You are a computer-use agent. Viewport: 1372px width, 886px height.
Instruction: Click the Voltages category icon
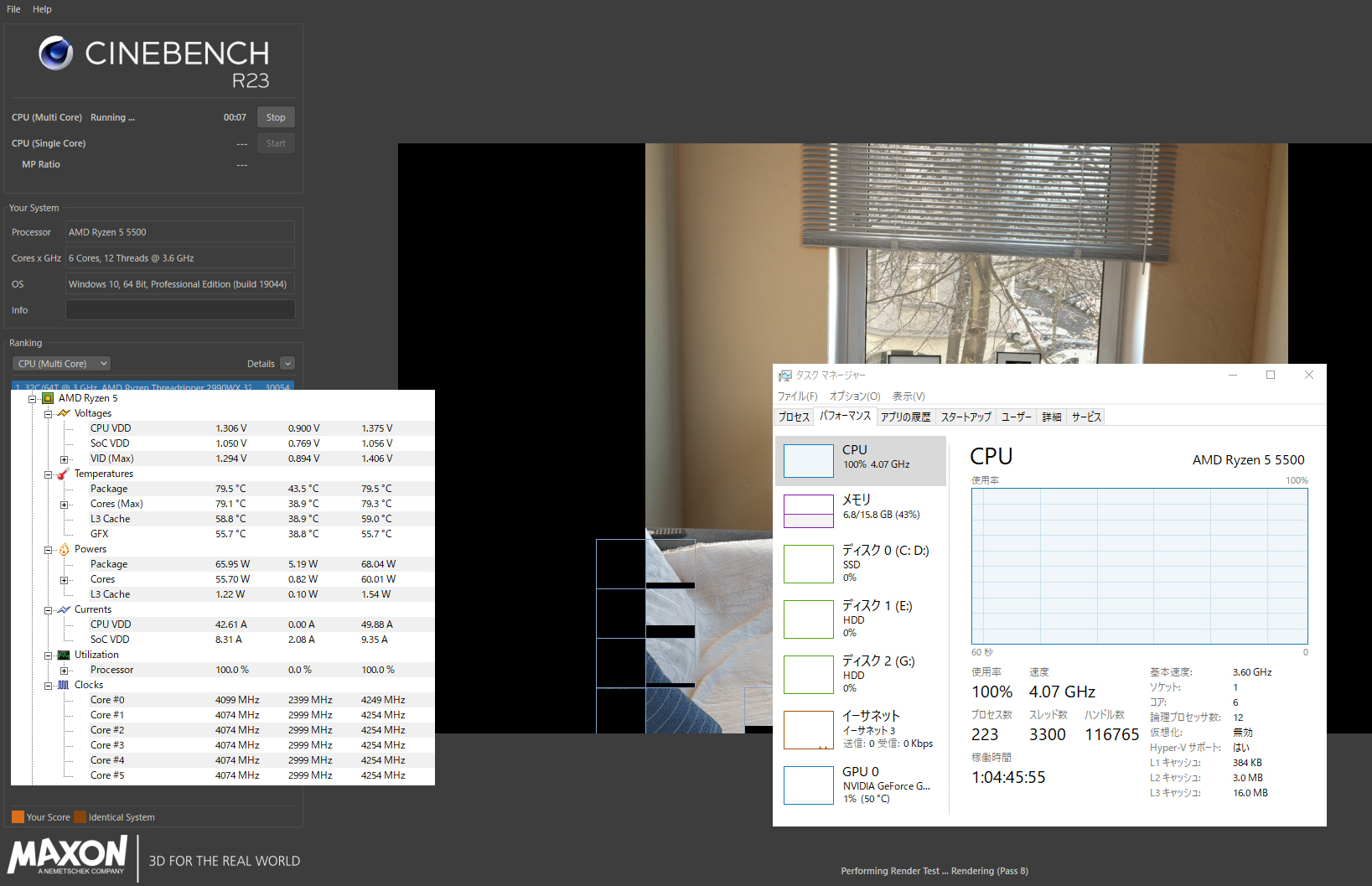click(64, 413)
